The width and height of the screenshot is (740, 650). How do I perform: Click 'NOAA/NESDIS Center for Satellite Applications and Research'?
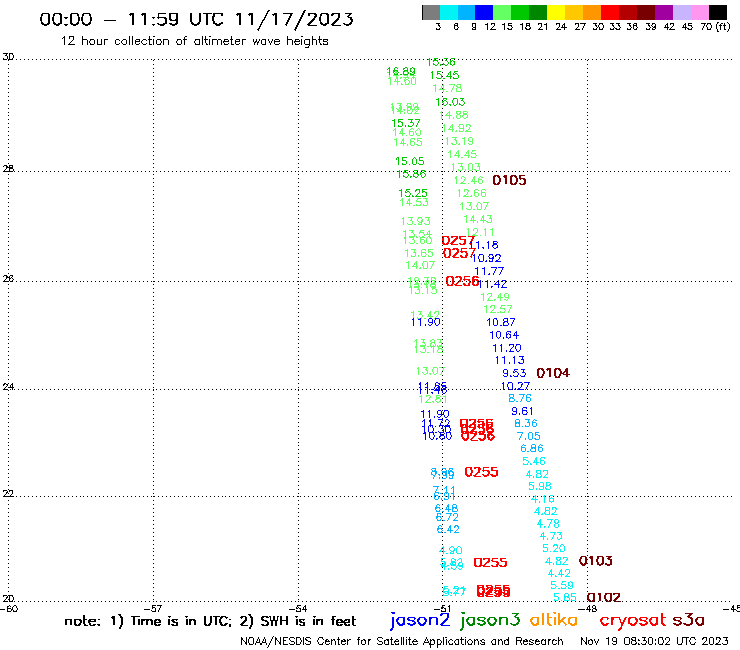(402, 641)
